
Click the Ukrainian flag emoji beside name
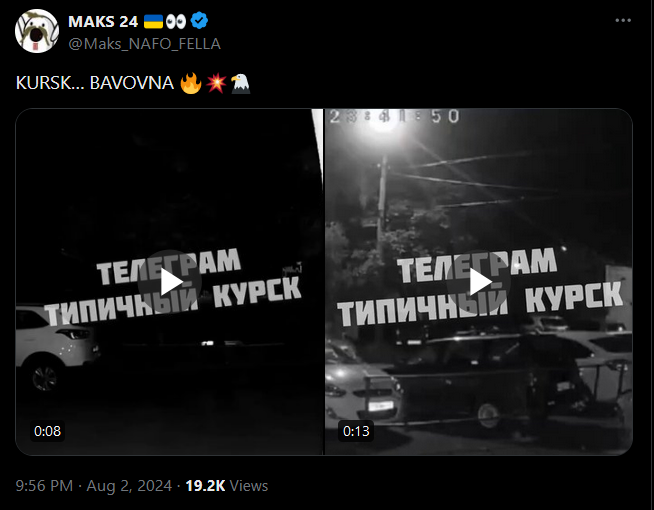(x=153, y=21)
